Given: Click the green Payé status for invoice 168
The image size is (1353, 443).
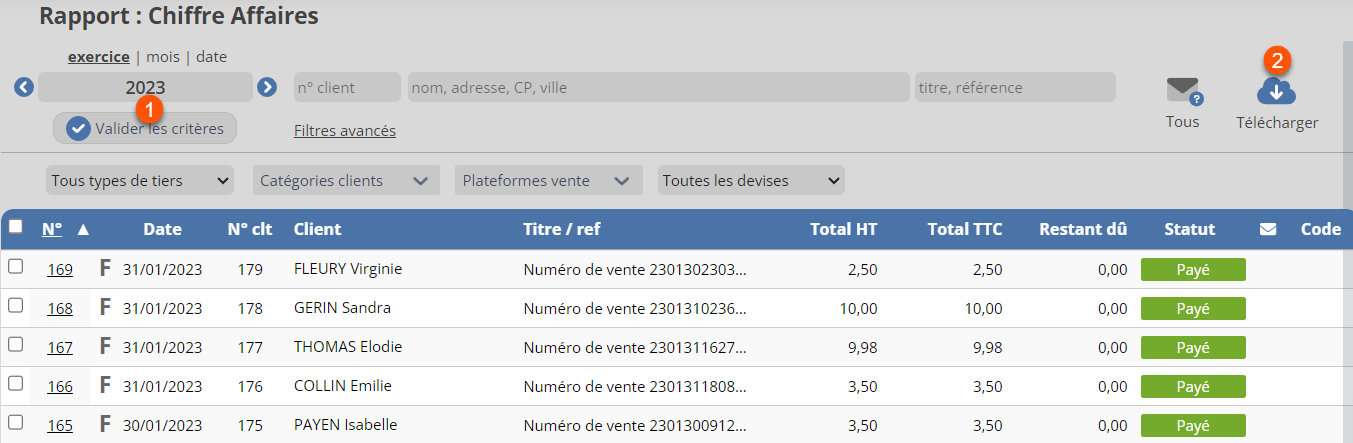Looking at the screenshot, I should click(1193, 309).
